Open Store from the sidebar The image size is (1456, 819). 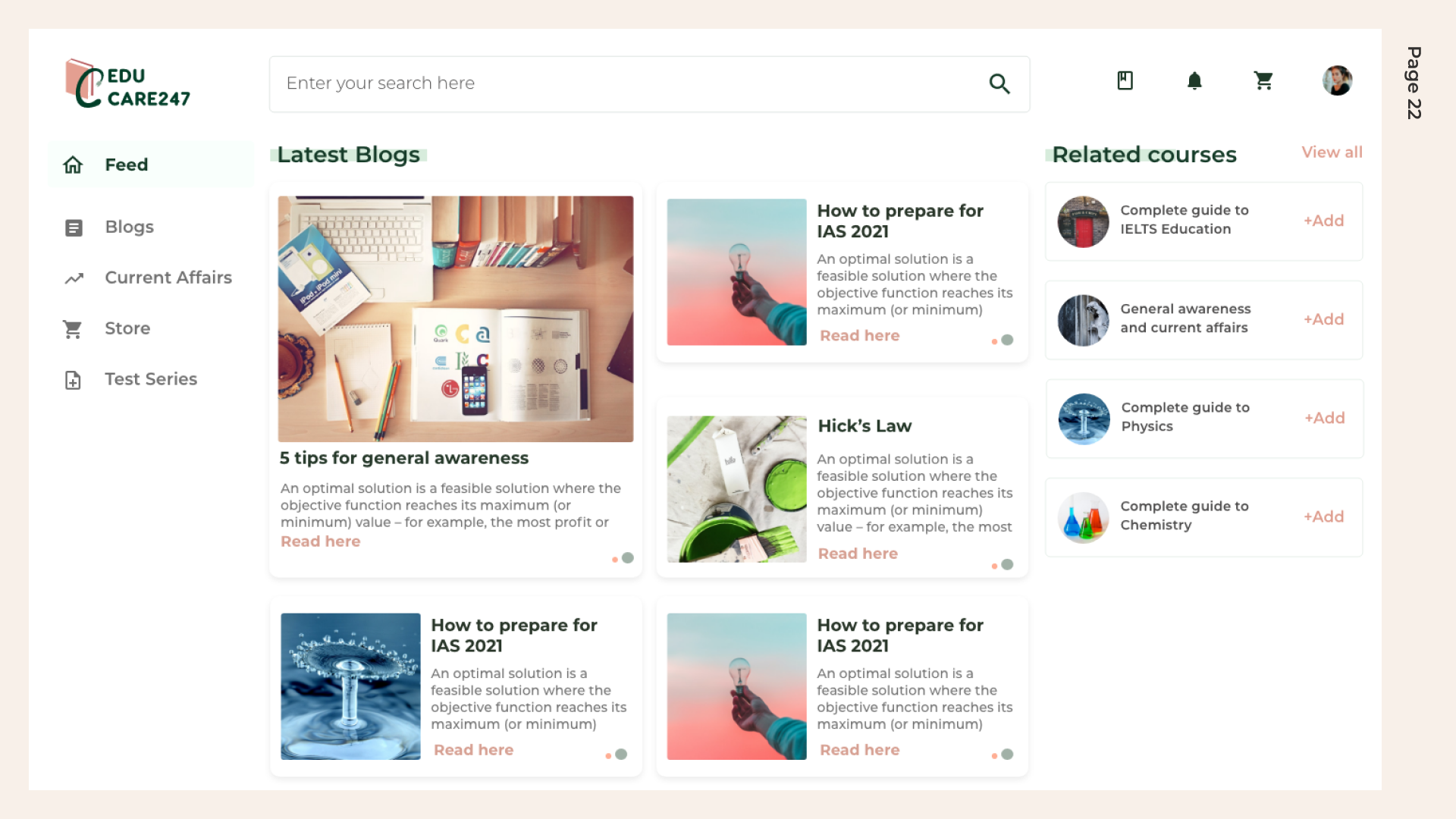click(127, 328)
